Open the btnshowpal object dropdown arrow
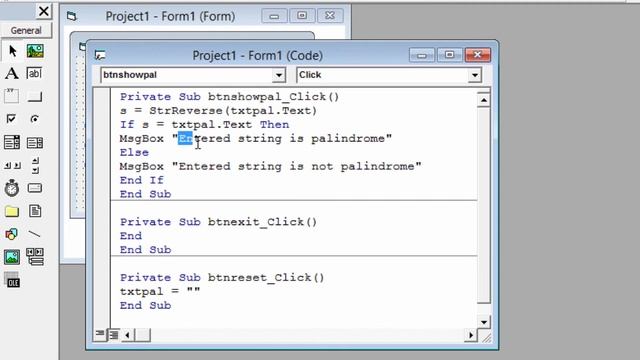The image size is (640, 360). [279, 75]
